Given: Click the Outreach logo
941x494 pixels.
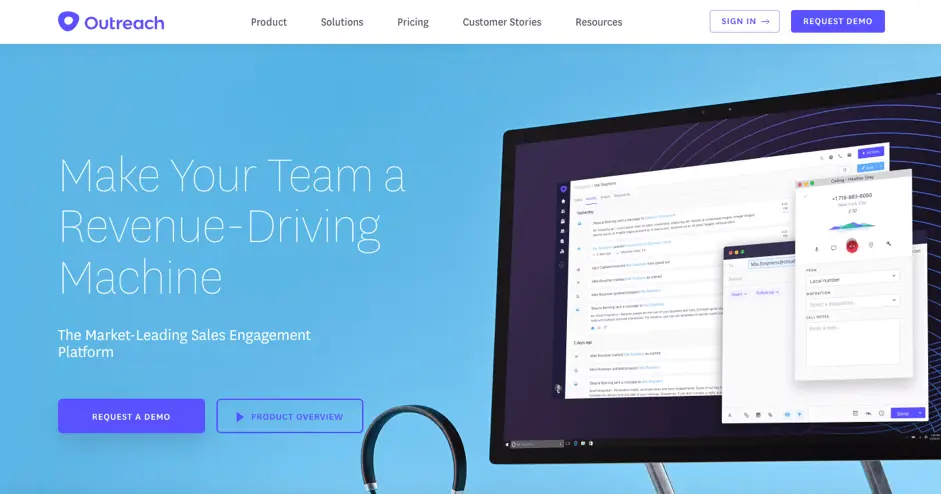Looking at the screenshot, I should point(111,22).
